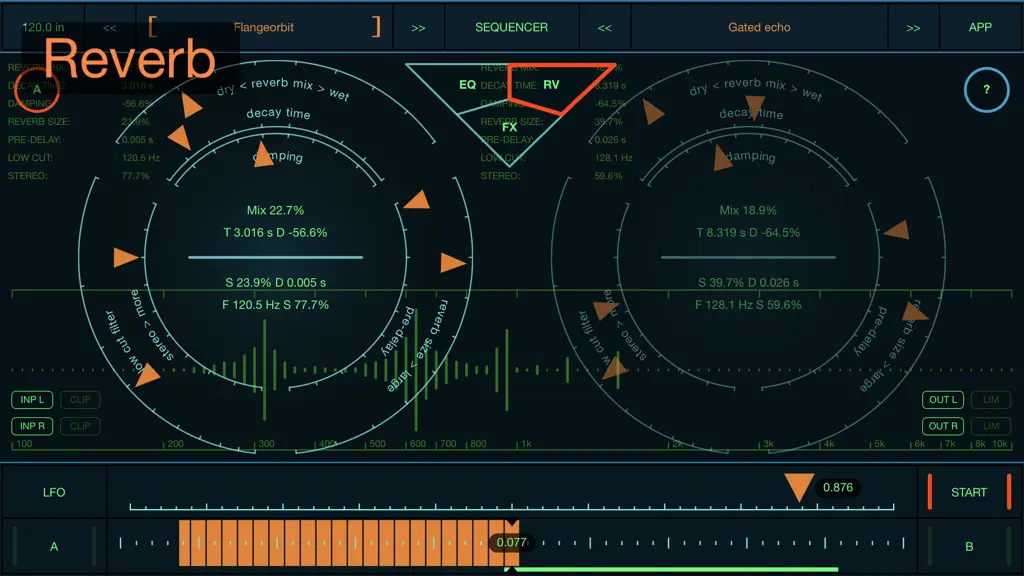Screen dimensions: 1024x576
Task: Open the help question mark circle
Action: coord(986,89)
